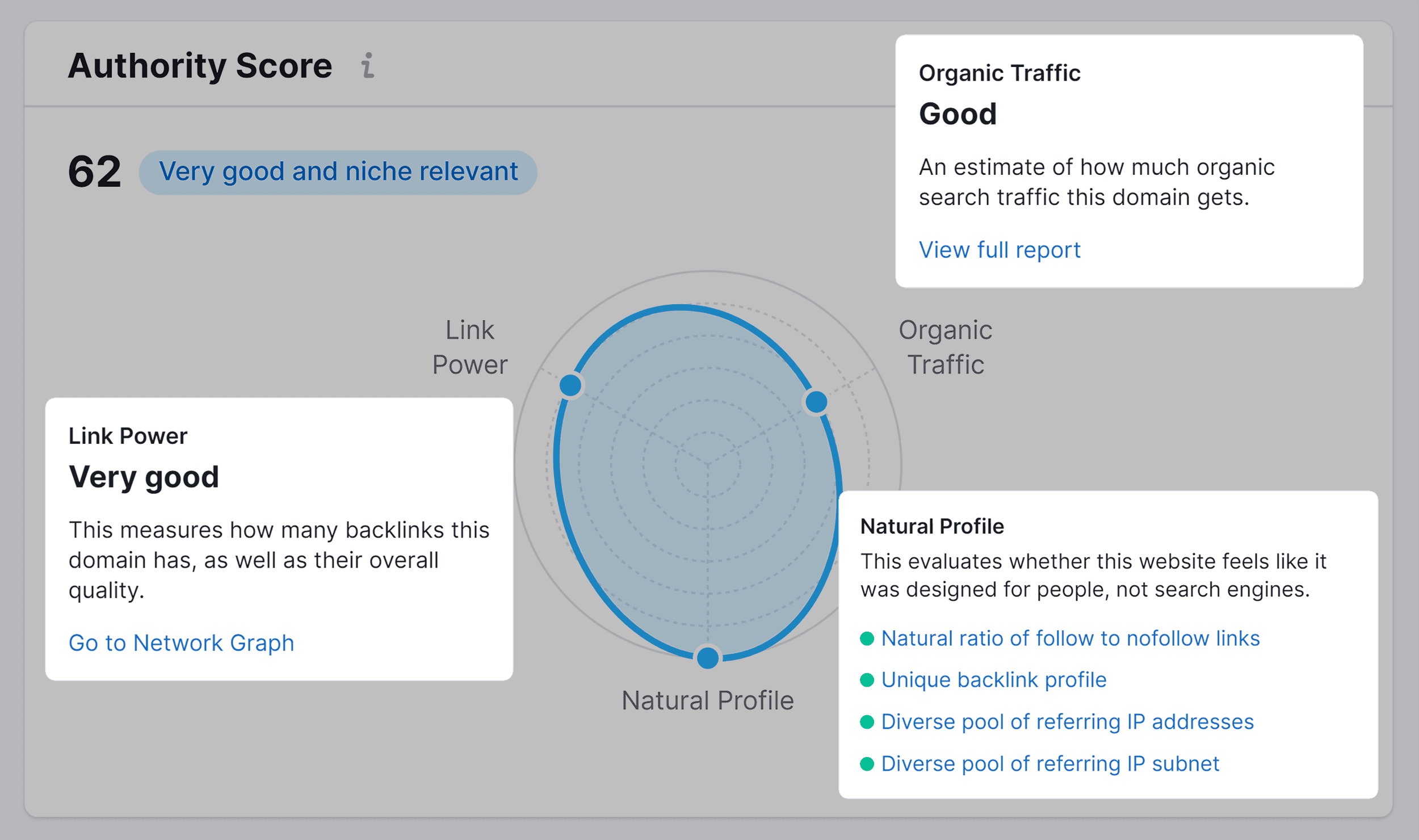Select the Organic Traffic point on the radar chart
The height and width of the screenshot is (840, 1419).
point(816,402)
